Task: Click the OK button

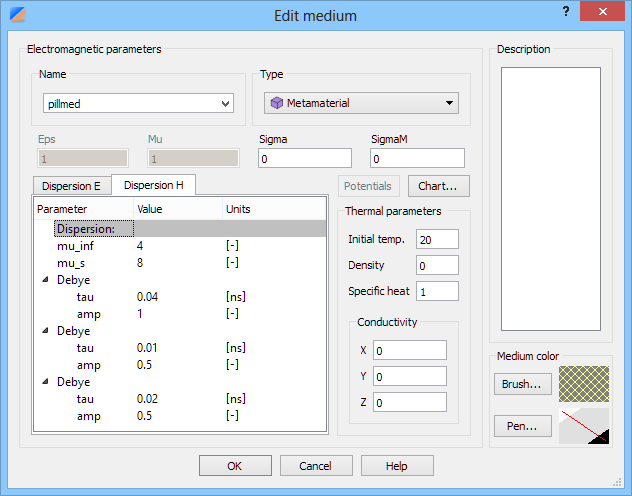Action: [235, 466]
